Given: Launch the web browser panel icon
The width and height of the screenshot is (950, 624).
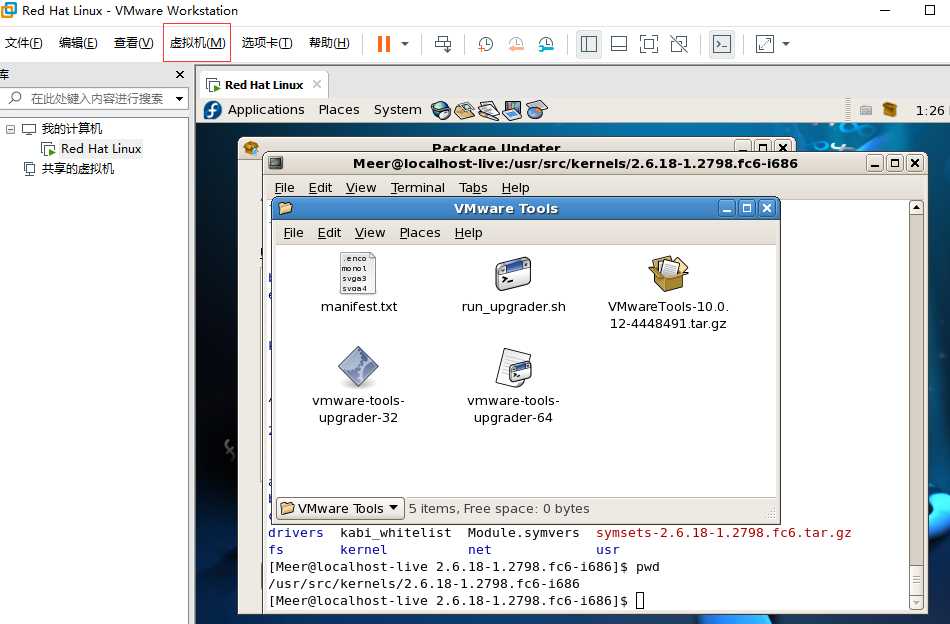Looking at the screenshot, I should pos(440,110).
